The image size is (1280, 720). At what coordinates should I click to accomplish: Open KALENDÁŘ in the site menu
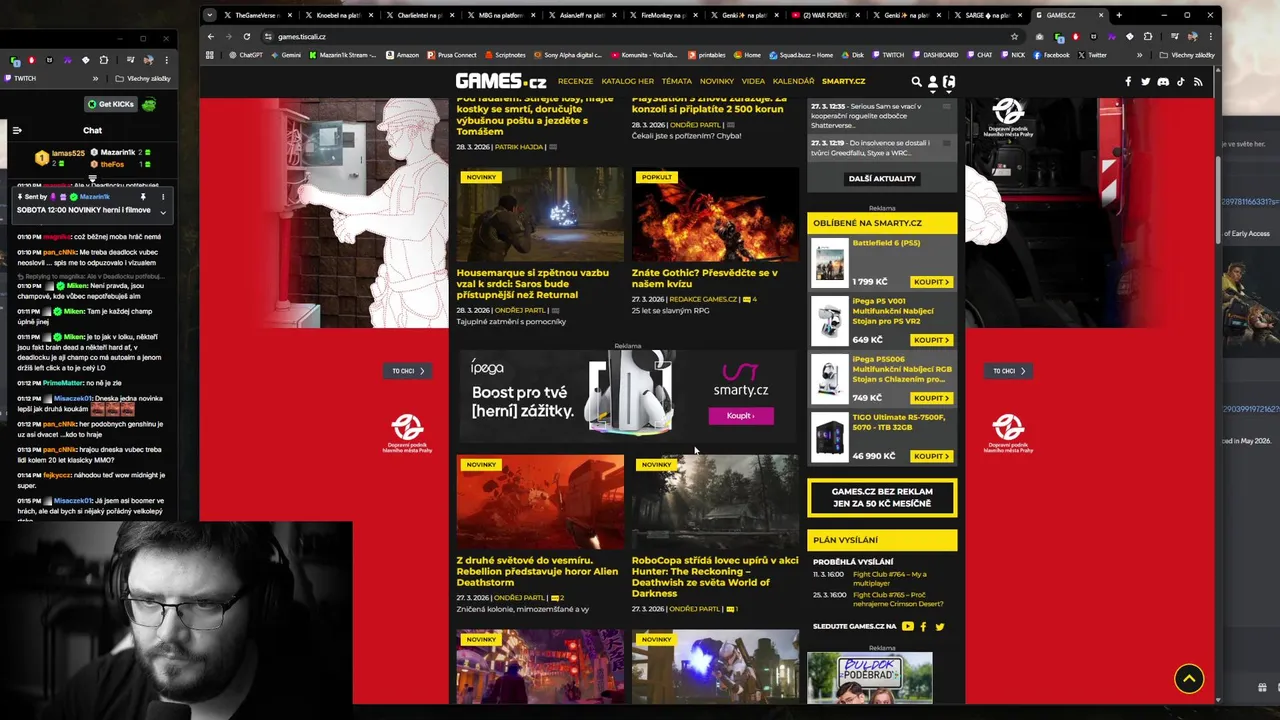[x=794, y=81]
